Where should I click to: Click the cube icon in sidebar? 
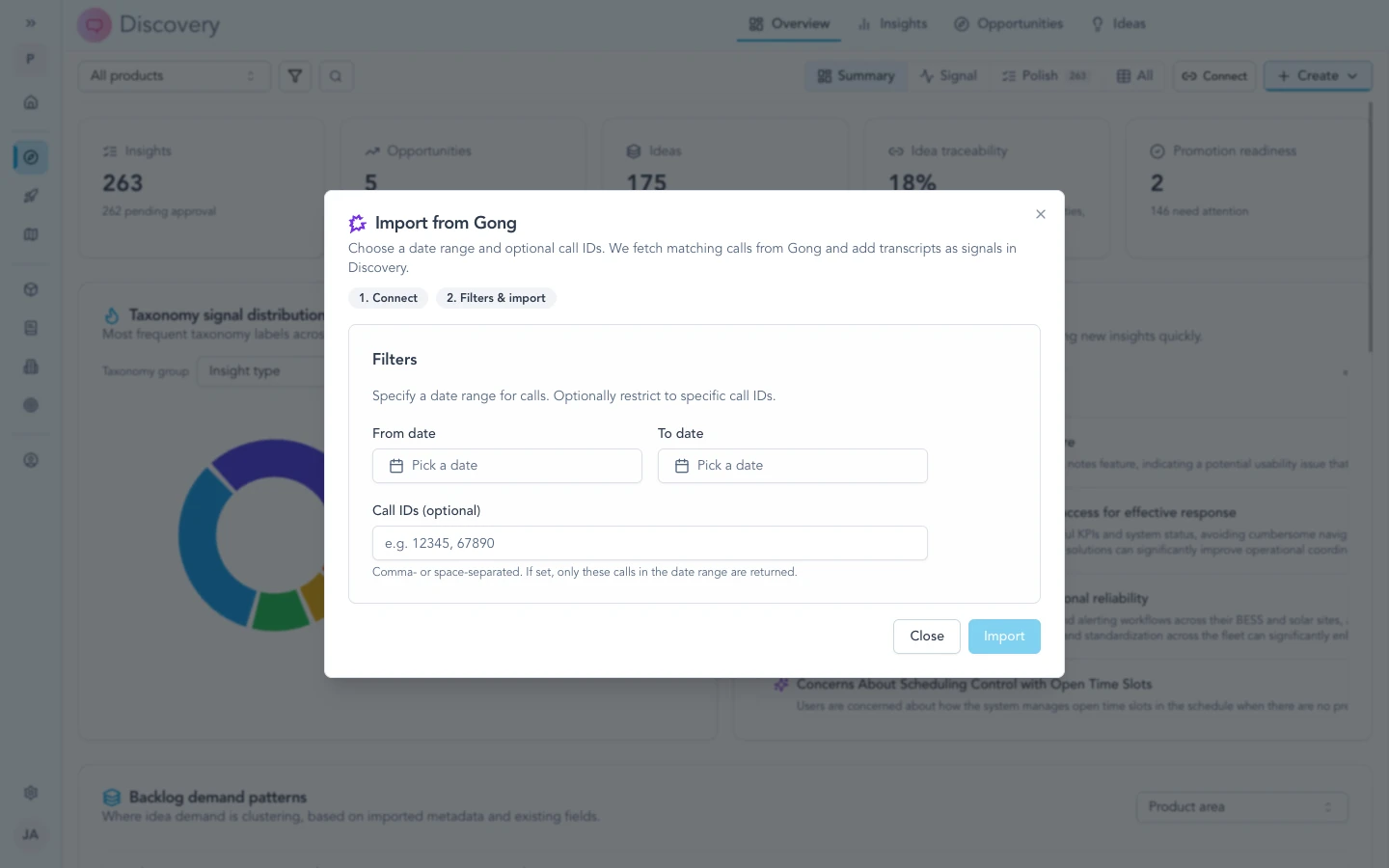tap(31, 289)
